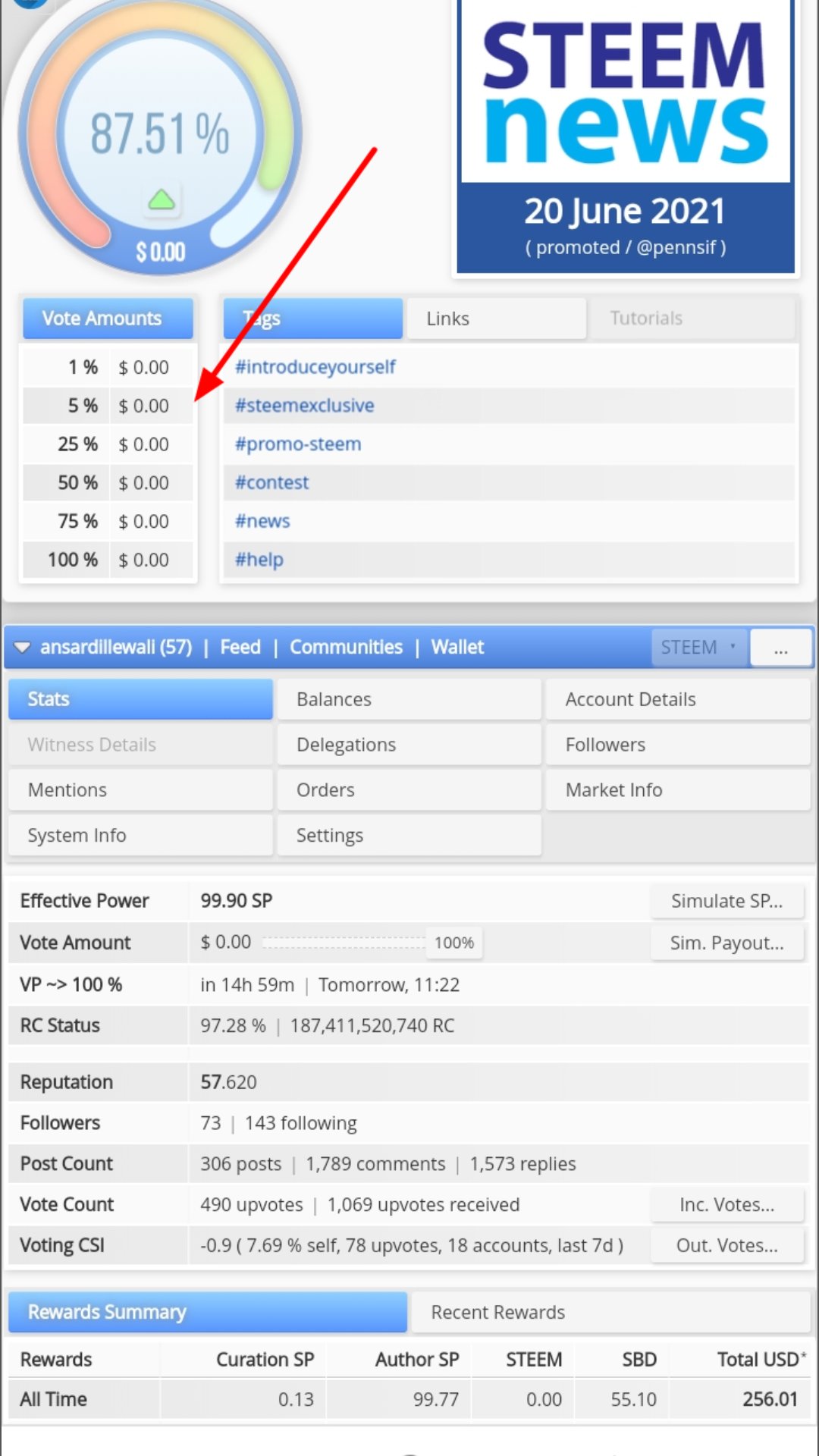This screenshot has height=1456, width=819.
Task: Open the Feed link in account bar
Action: pyautogui.click(x=240, y=648)
